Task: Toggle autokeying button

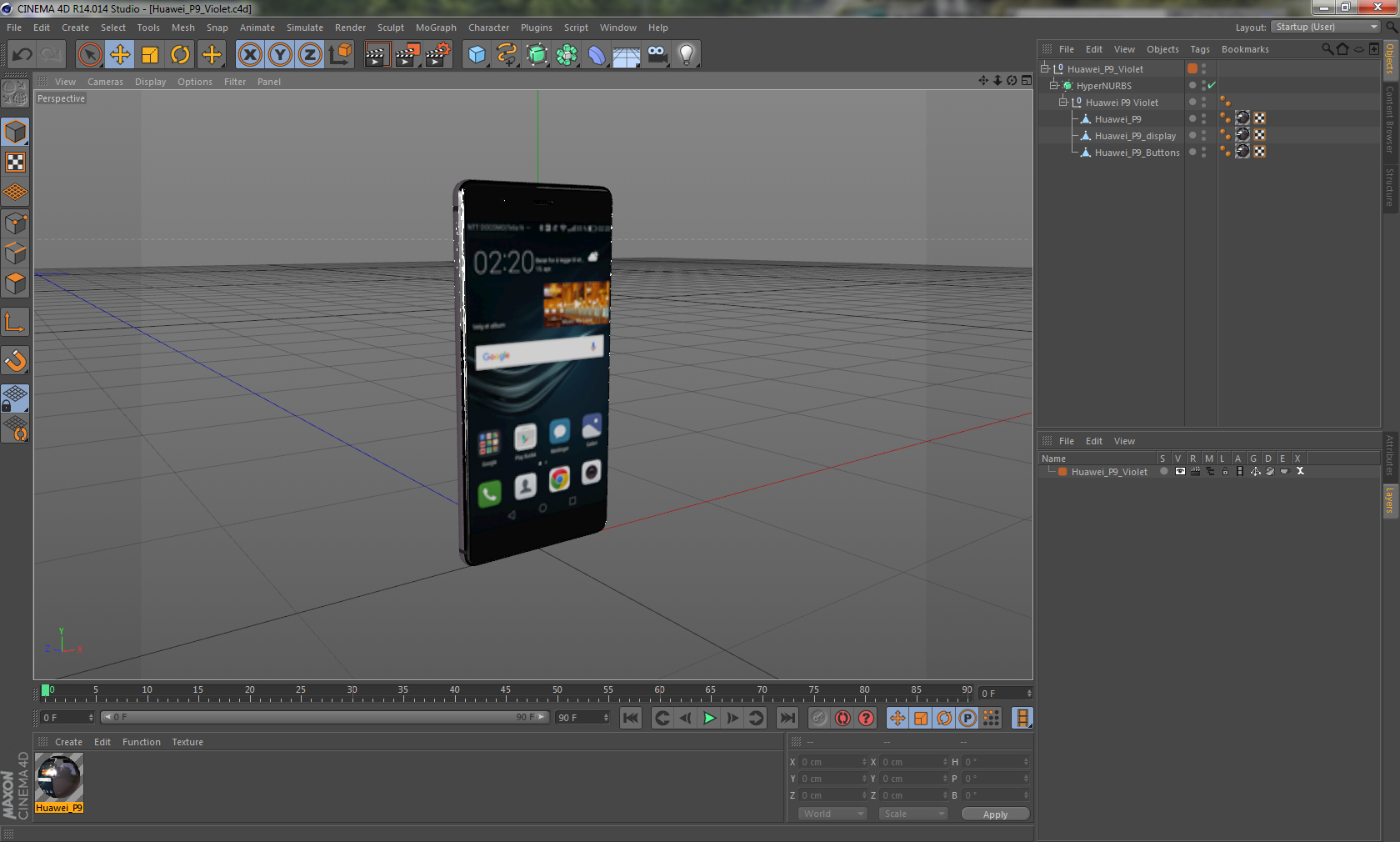Action: (x=842, y=718)
